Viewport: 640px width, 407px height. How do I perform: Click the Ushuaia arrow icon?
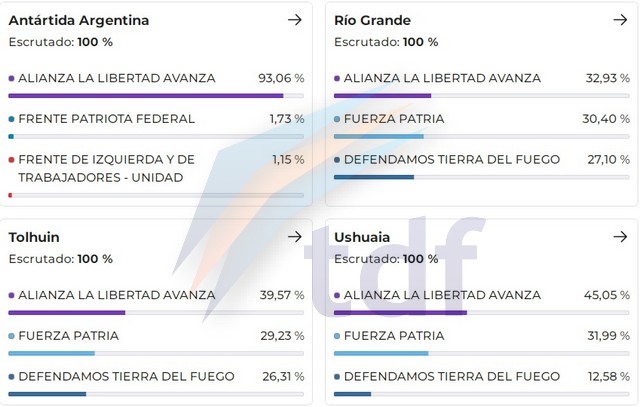[620, 236]
